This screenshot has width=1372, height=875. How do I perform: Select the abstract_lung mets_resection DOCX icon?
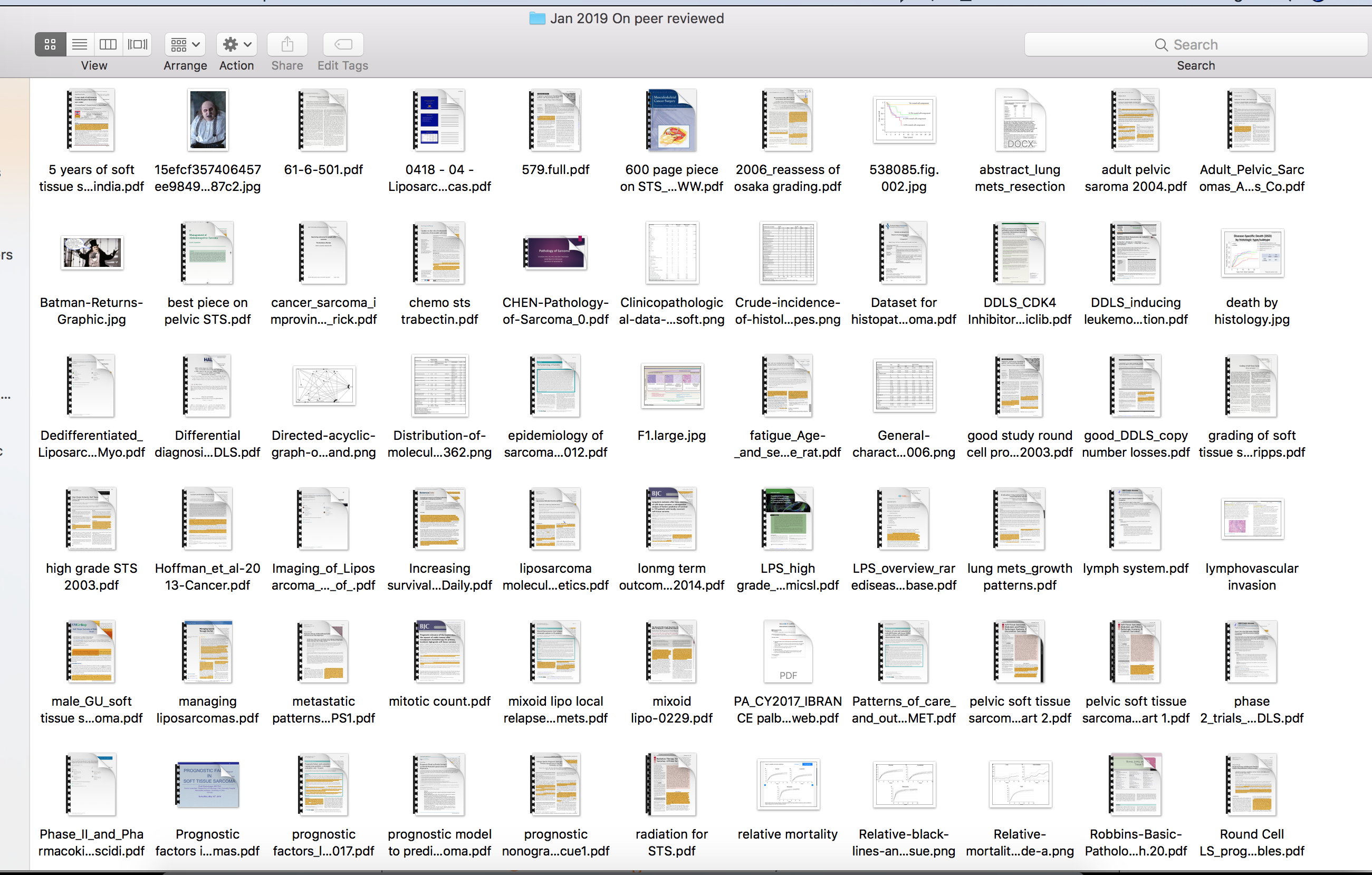click(1019, 120)
